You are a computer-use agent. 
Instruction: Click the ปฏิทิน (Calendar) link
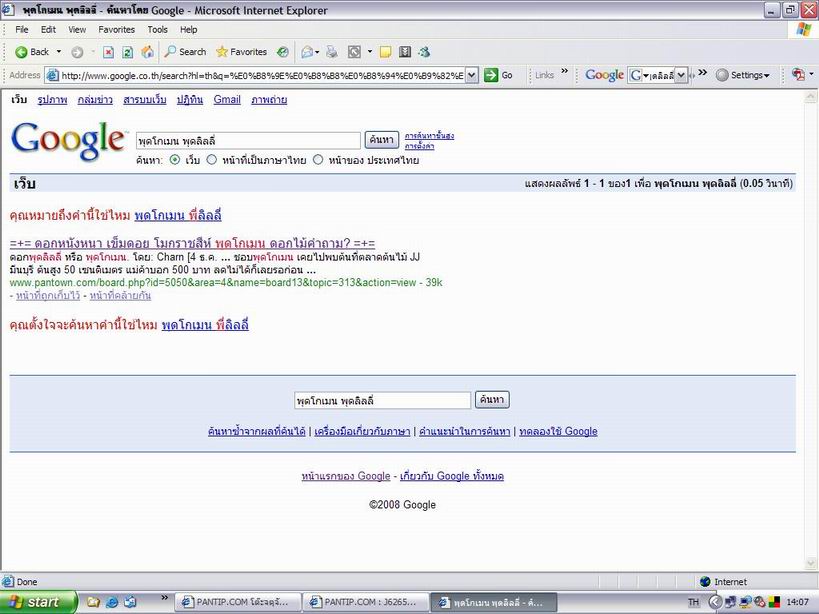[190, 99]
